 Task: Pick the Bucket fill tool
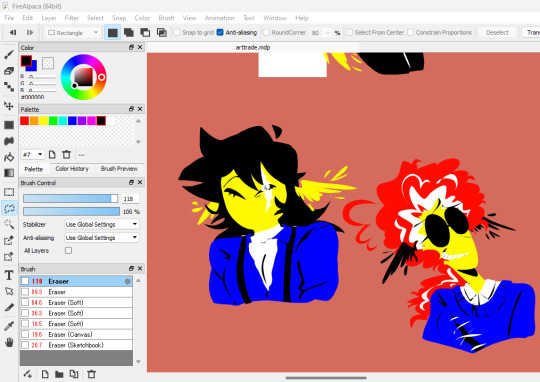9,157
